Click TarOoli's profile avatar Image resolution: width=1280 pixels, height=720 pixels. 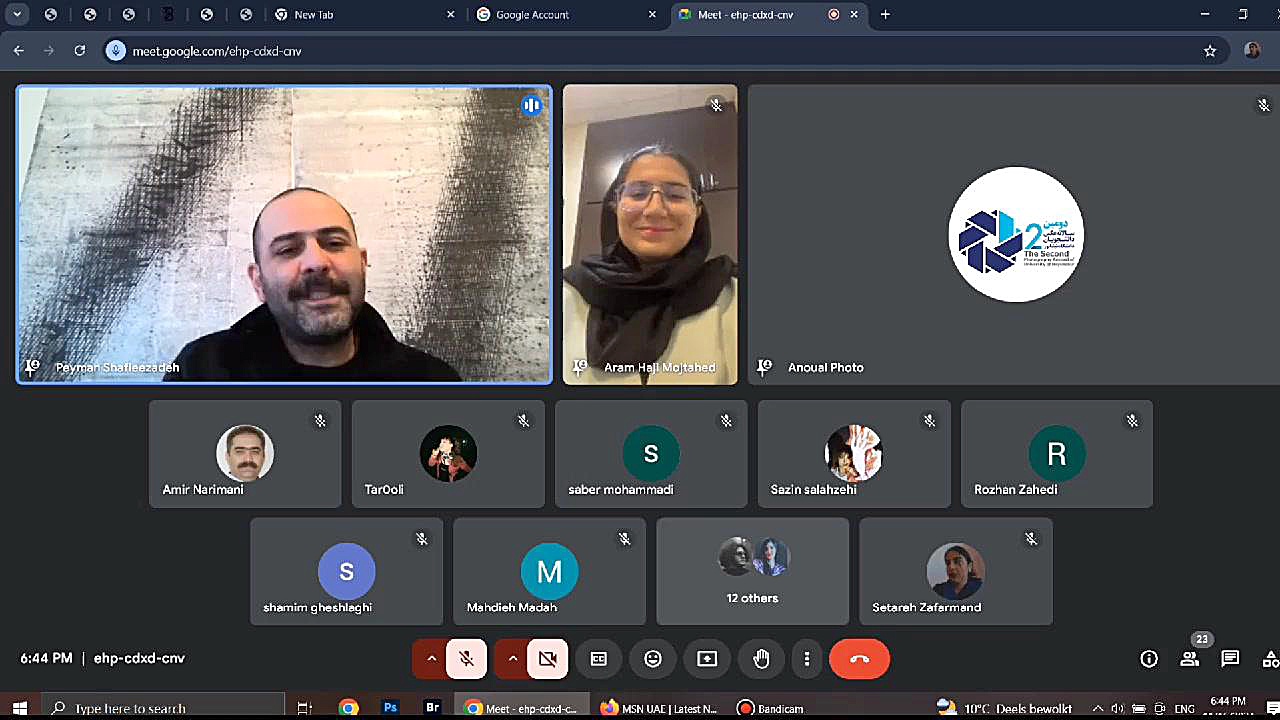(x=448, y=453)
